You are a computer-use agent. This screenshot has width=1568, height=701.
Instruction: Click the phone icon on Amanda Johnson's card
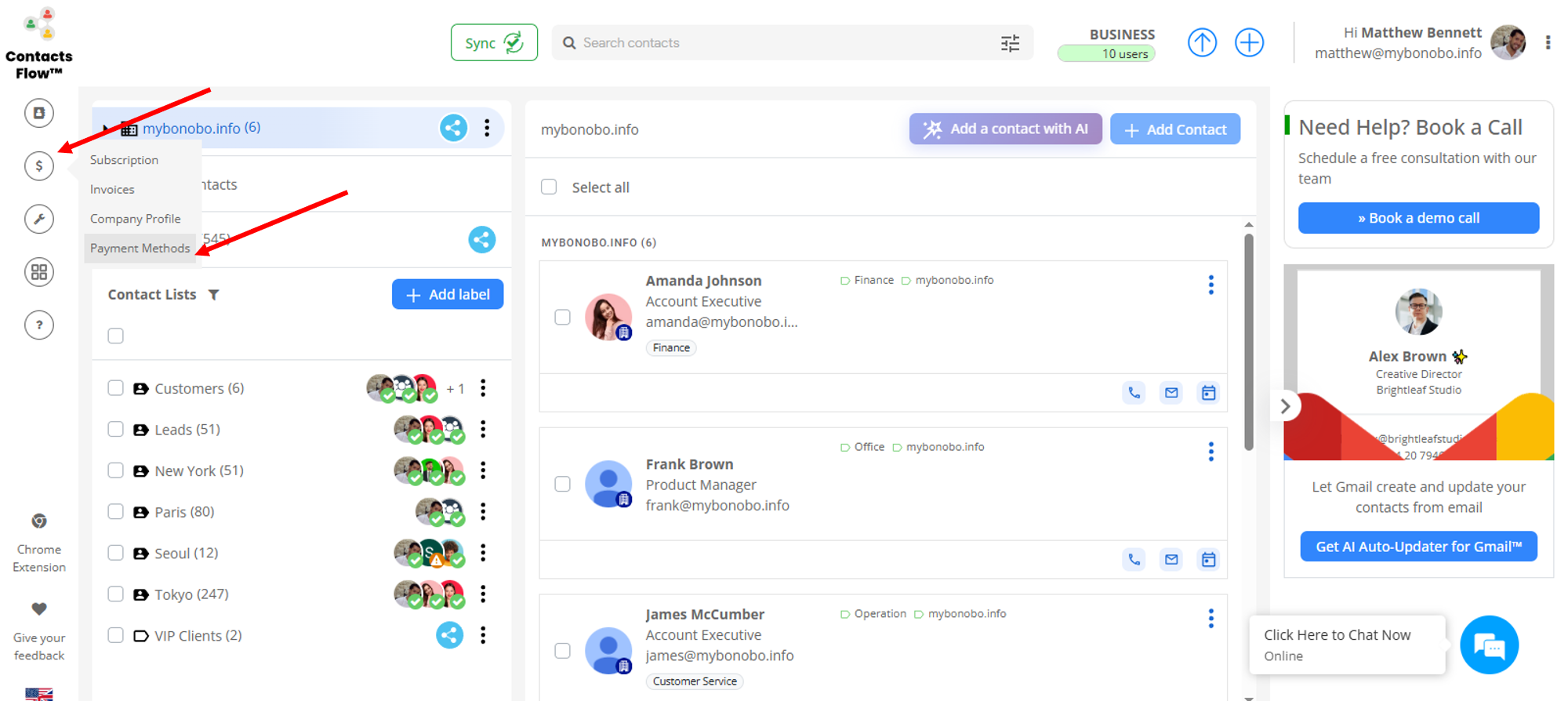1134,393
